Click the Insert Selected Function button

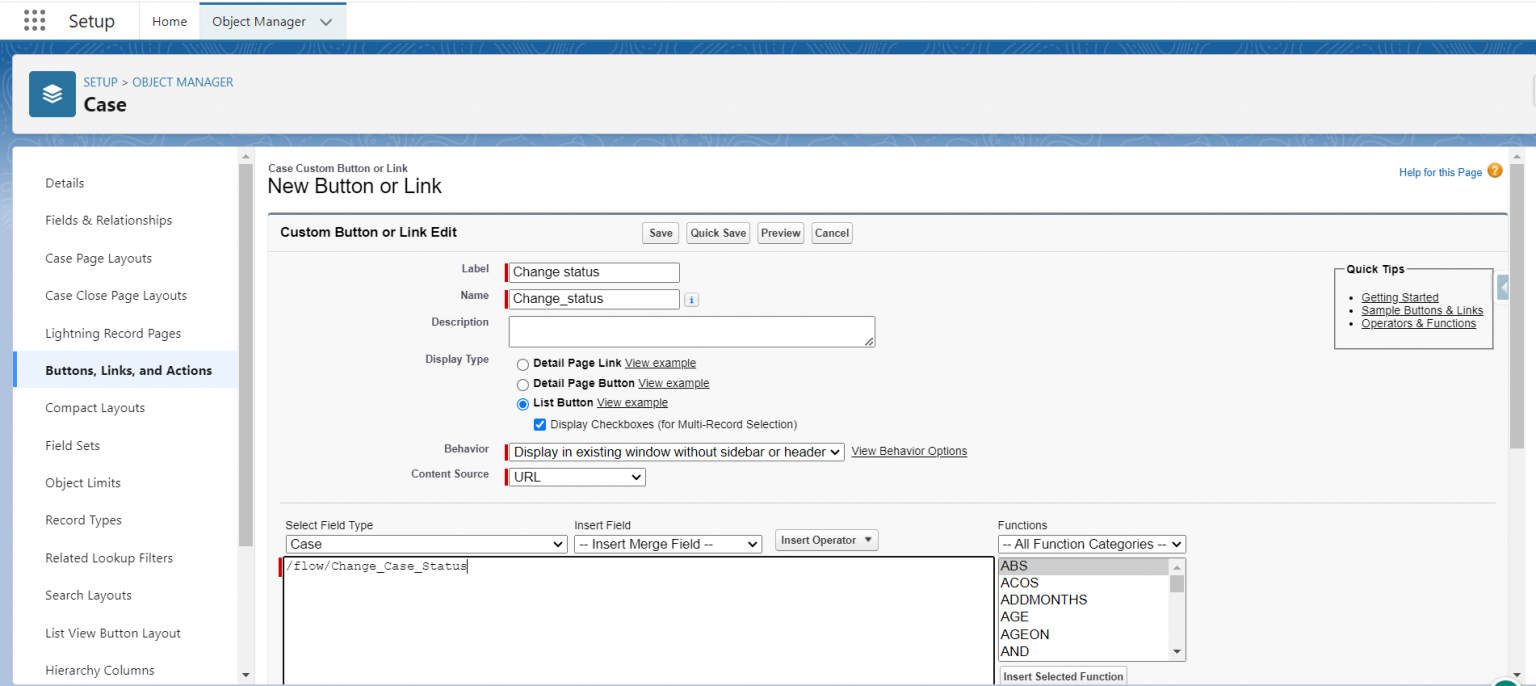pyautogui.click(x=1062, y=676)
